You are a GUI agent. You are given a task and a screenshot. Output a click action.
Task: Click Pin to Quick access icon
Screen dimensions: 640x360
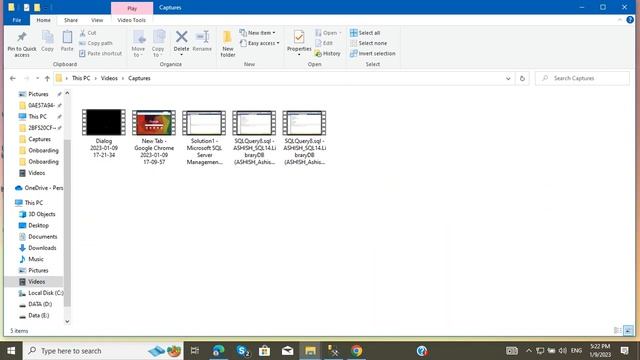pyautogui.click(x=22, y=38)
